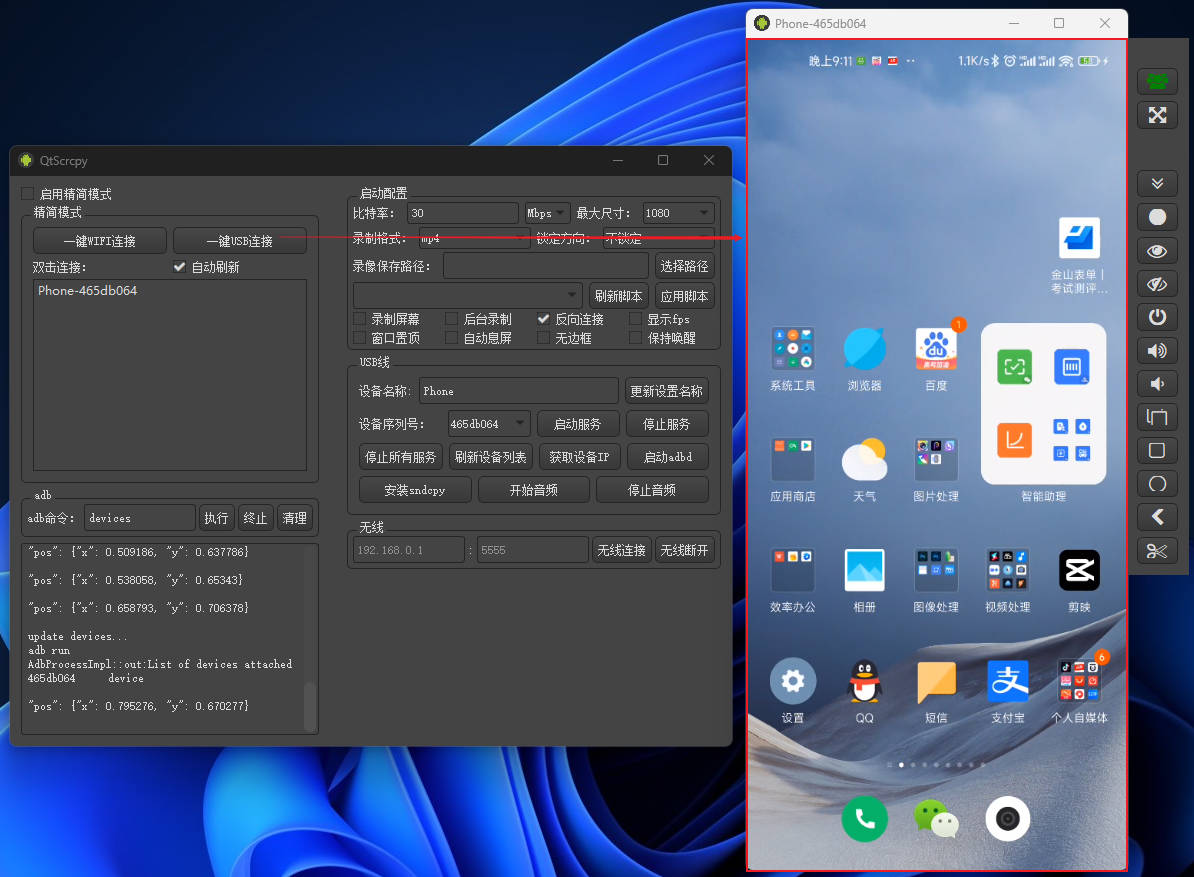1194x877 pixels.
Task: Click the fullscreen icon in phone toolbar
Action: [x=1157, y=115]
